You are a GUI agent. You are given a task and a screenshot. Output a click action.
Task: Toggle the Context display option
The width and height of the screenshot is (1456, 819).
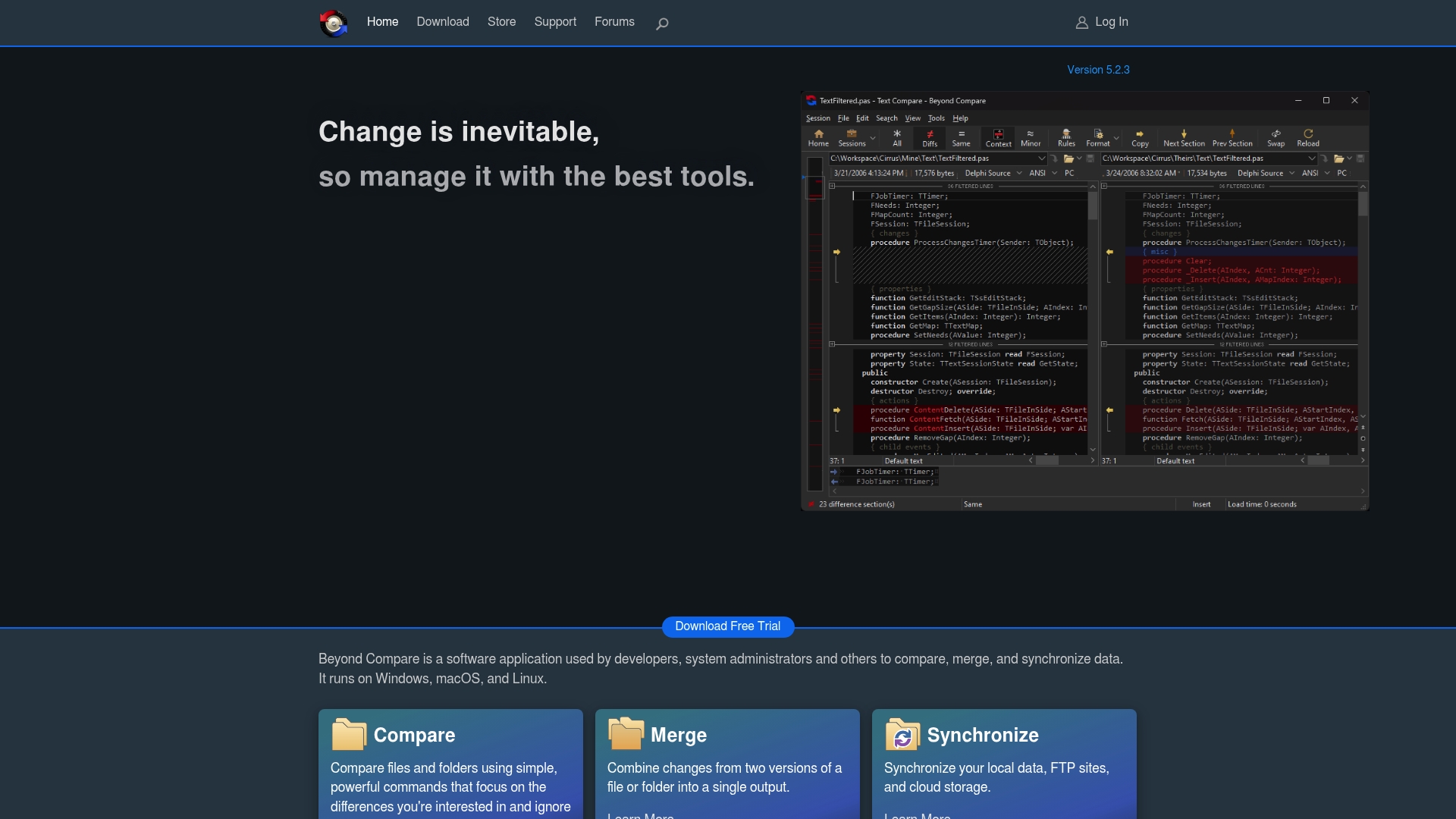pos(998,138)
